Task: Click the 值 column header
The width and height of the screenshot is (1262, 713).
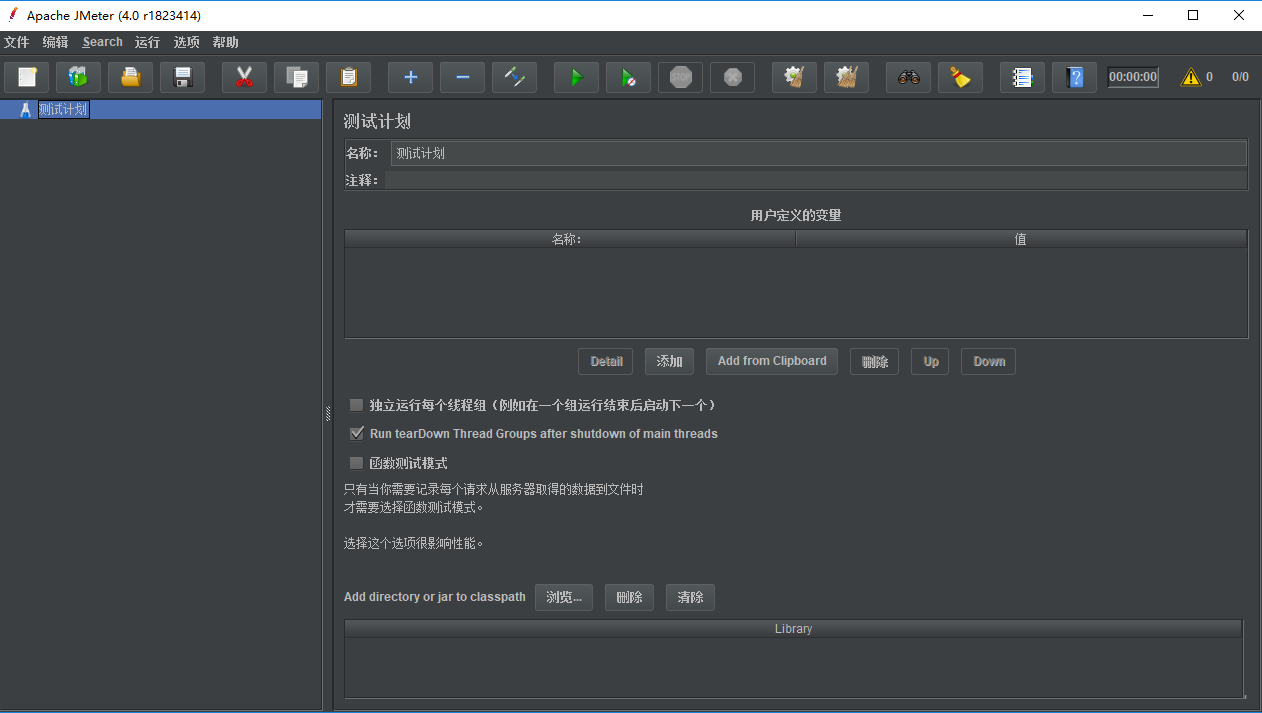Action: [x=1021, y=239]
